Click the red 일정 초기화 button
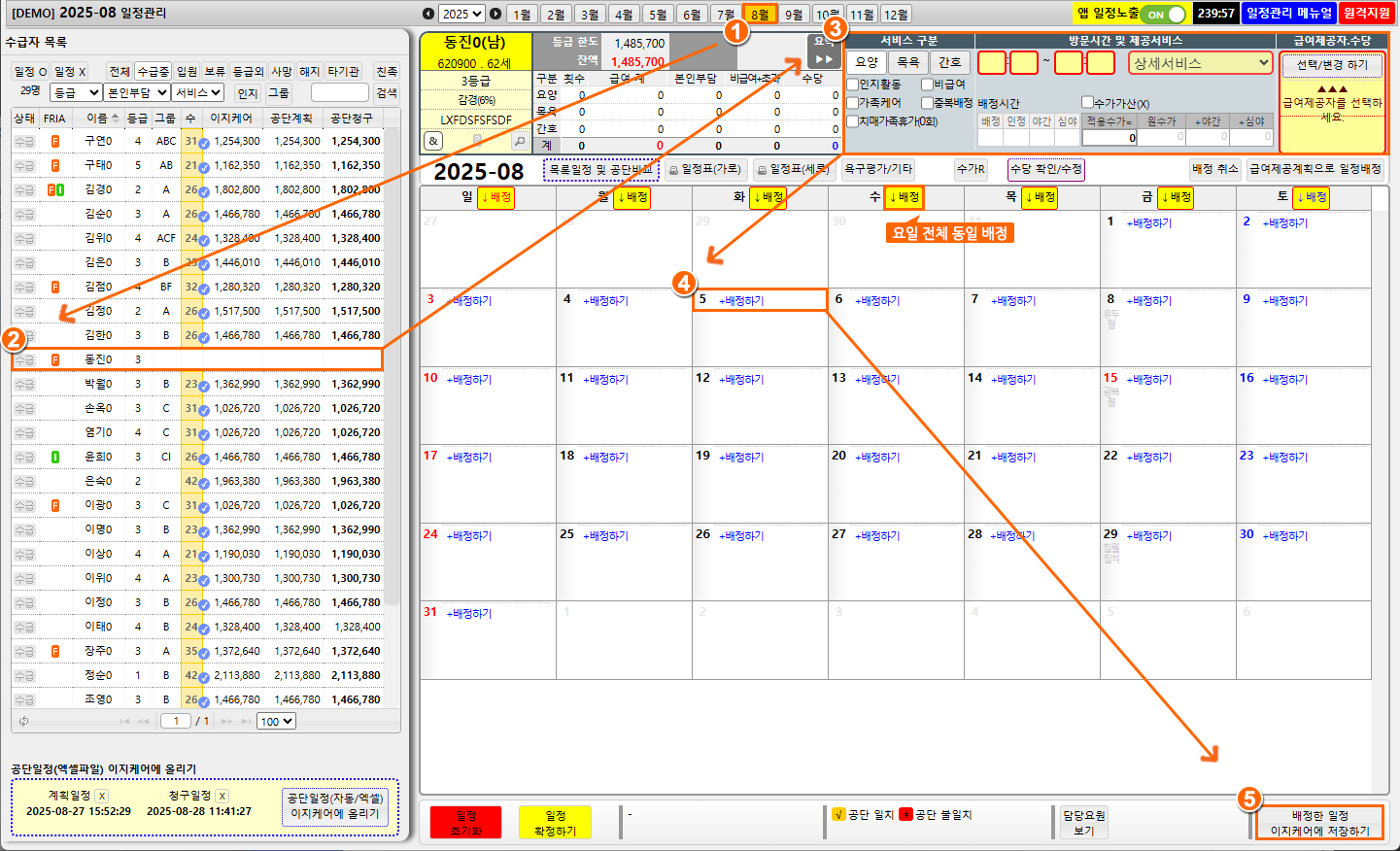 click(465, 823)
